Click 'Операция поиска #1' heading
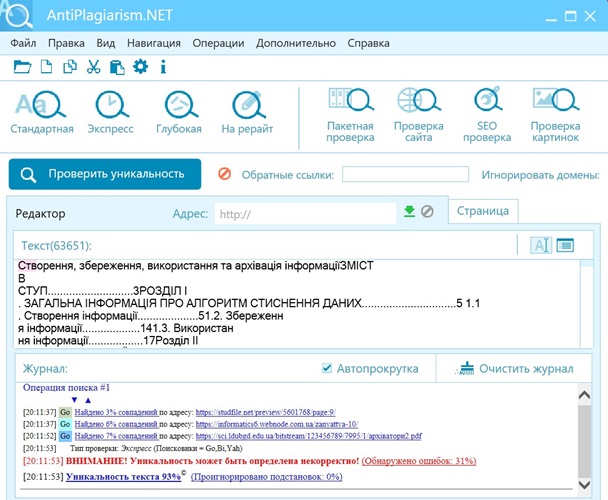 [66, 388]
